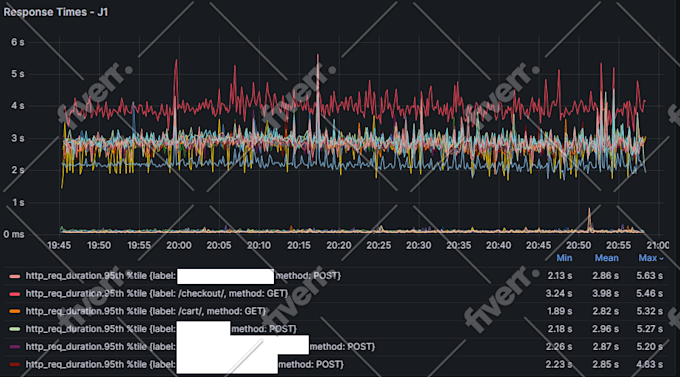Viewport: 680px width, 377px height.
Task: Select the Min value 1.89 s
Action: (x=559, y=311)
